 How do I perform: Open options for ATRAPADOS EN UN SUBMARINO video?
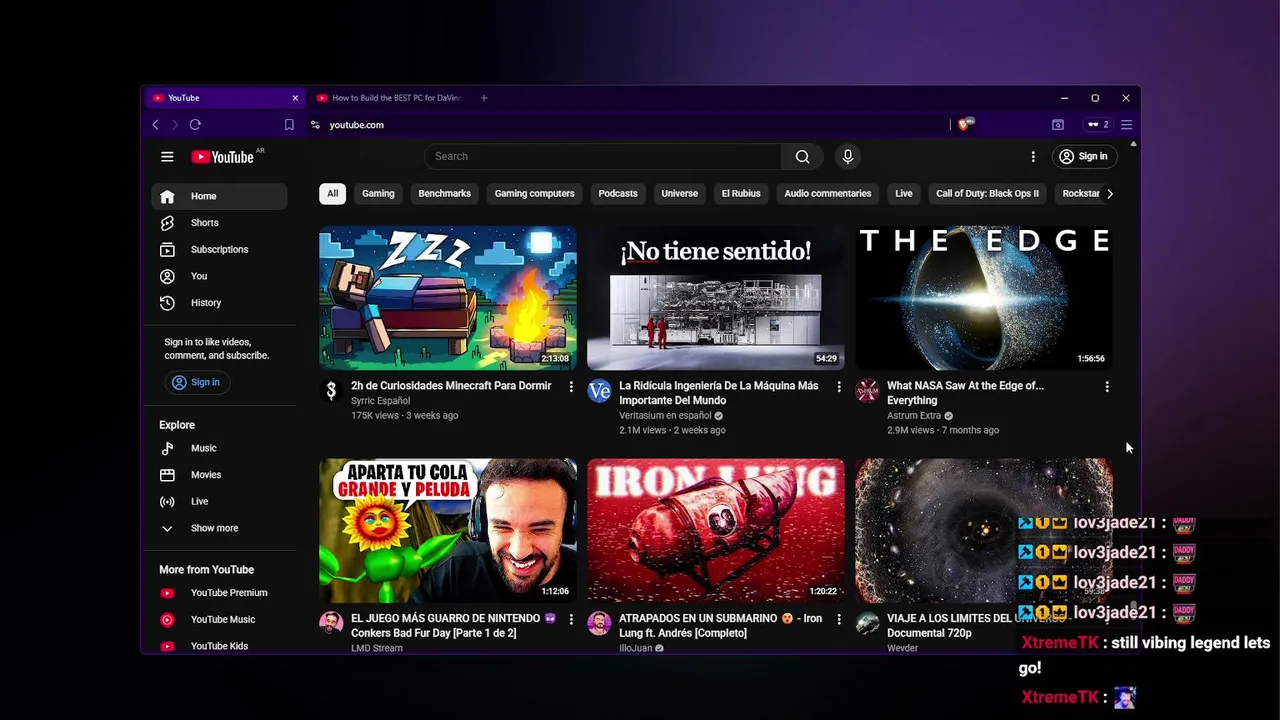click(x=839, y=619)
